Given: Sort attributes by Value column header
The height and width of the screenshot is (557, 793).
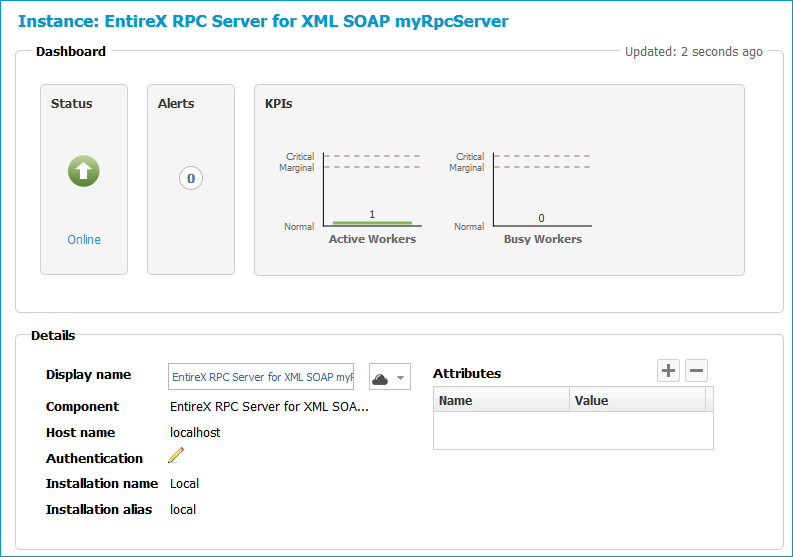Looking at the screenshot, I should pos(638,400).
